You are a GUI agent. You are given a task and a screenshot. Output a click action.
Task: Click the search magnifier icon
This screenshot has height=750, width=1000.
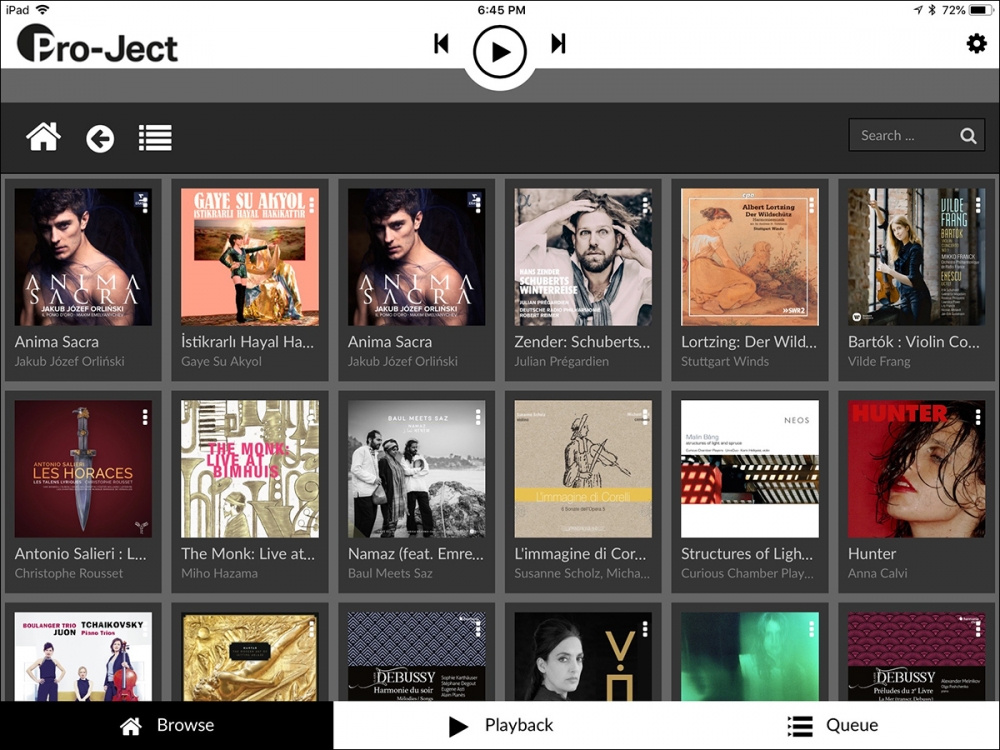click(968, 134)
